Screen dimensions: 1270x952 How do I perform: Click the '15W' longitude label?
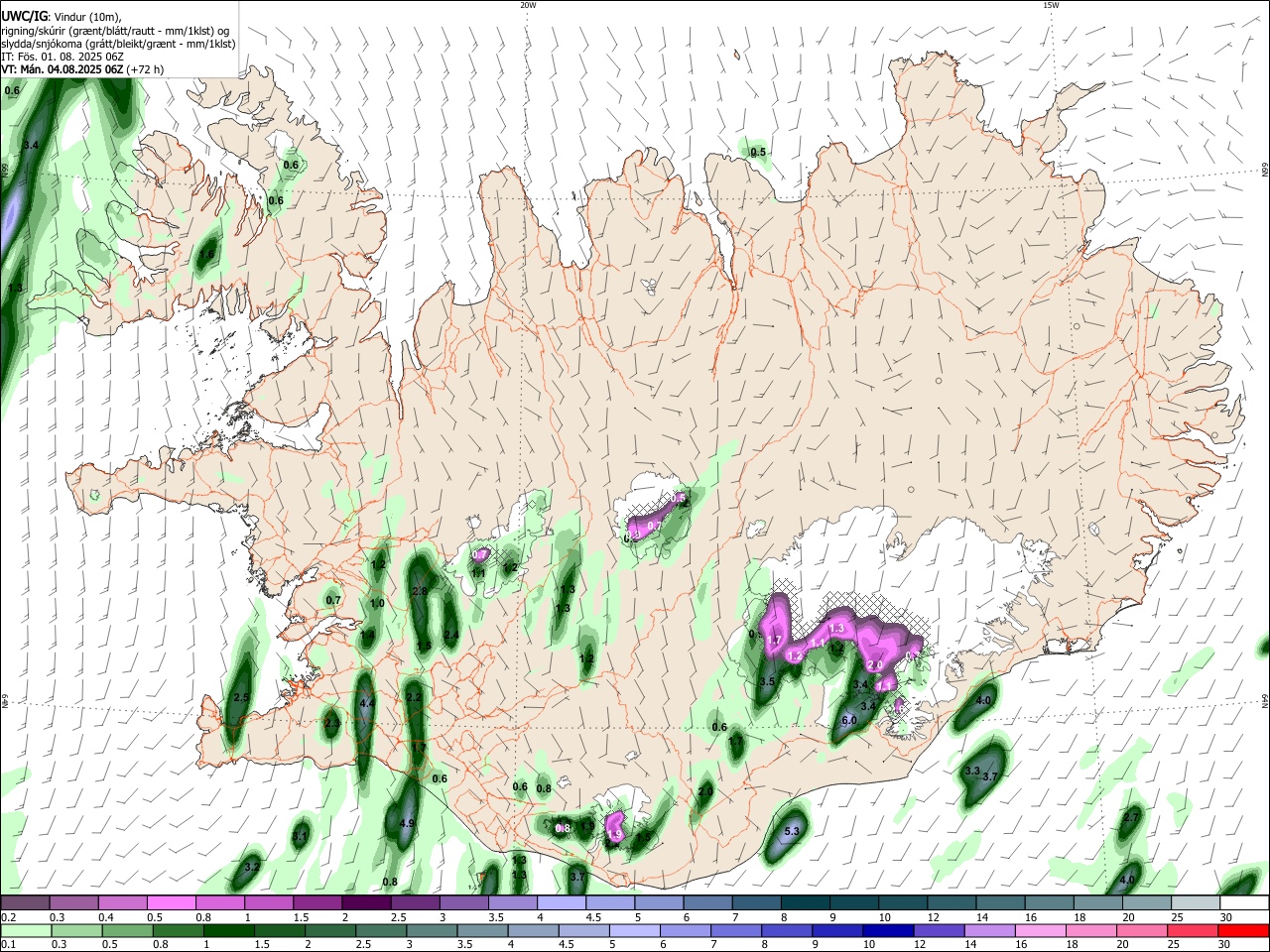tap(1051, 5)
